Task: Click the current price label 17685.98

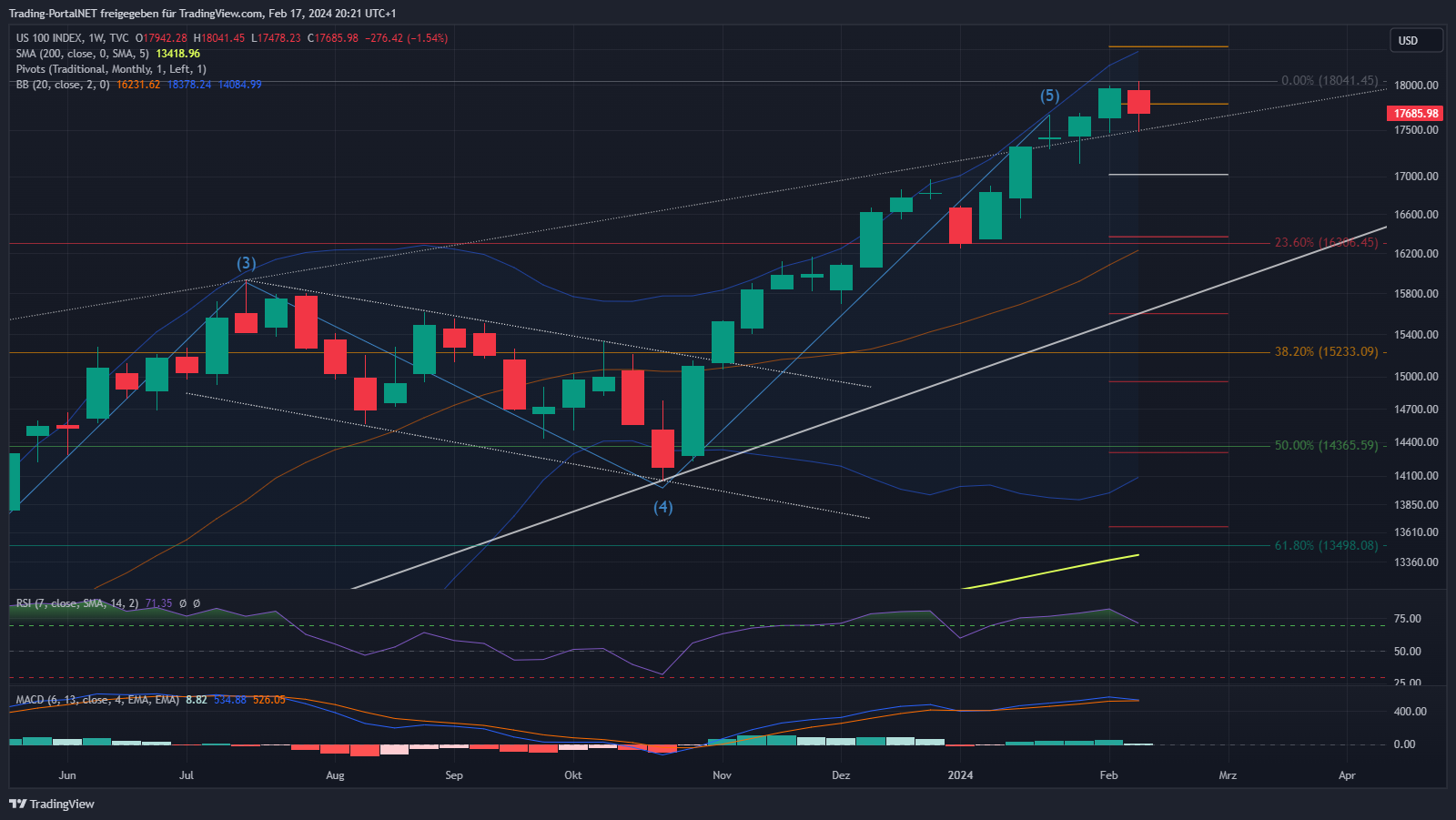Action: [x=1416, y=114]
